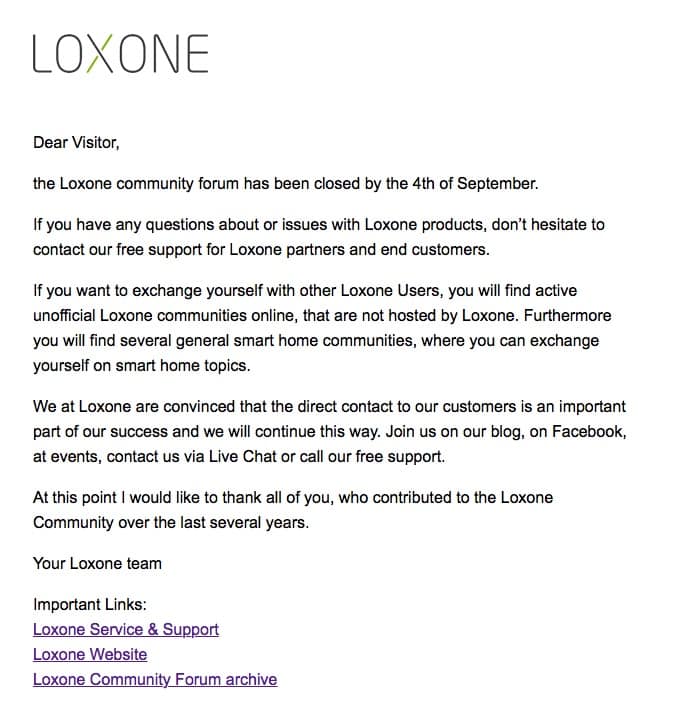The image size is (674, 723).
Task: Click the line starting 'you will find several general smart home'
Action: point(316,341)
